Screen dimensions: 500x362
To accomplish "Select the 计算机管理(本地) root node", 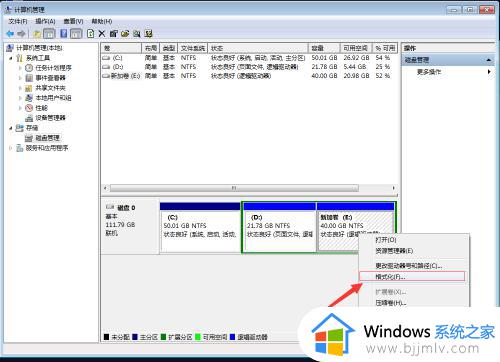I will pos(39,48).
